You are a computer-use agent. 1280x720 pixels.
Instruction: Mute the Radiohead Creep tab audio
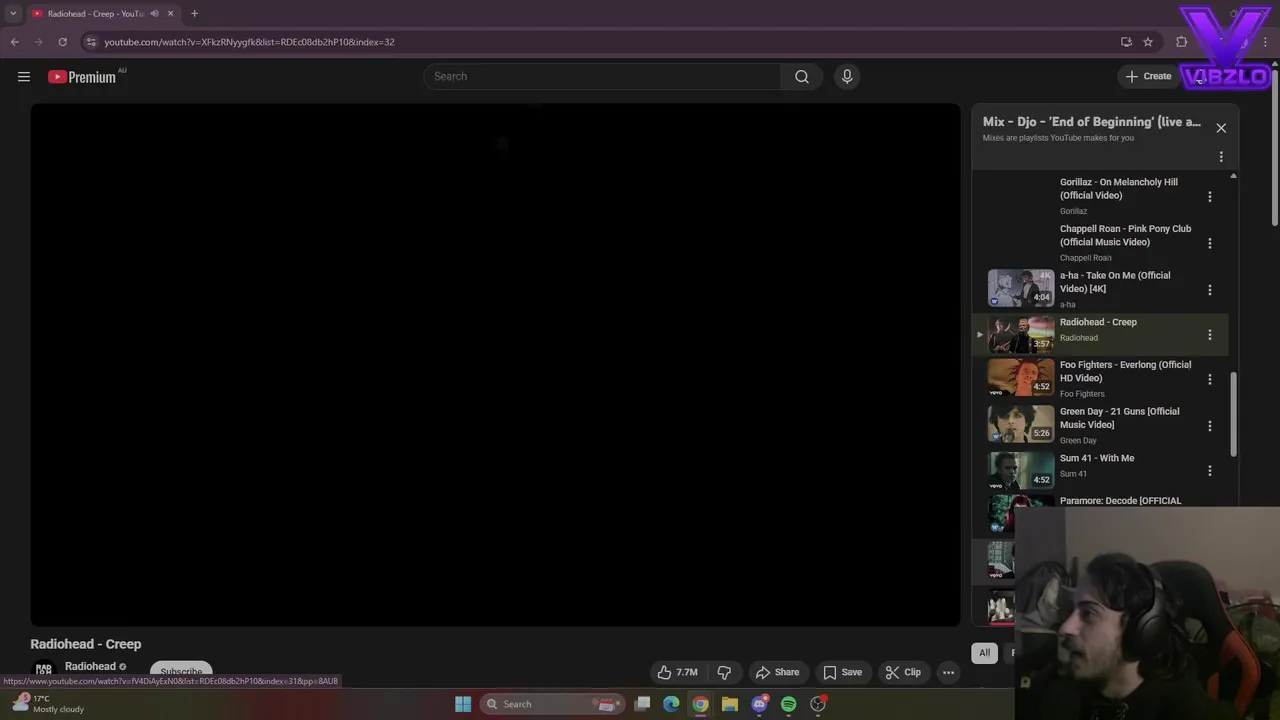coord(154,13)
